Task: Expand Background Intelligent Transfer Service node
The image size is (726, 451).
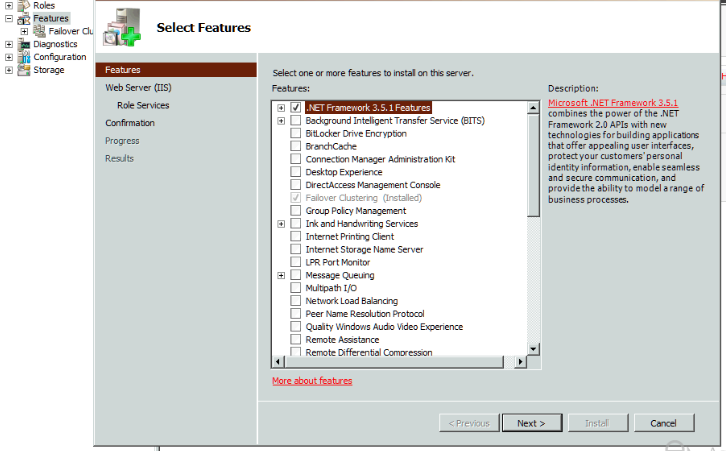Action: (x=281, y=121)
